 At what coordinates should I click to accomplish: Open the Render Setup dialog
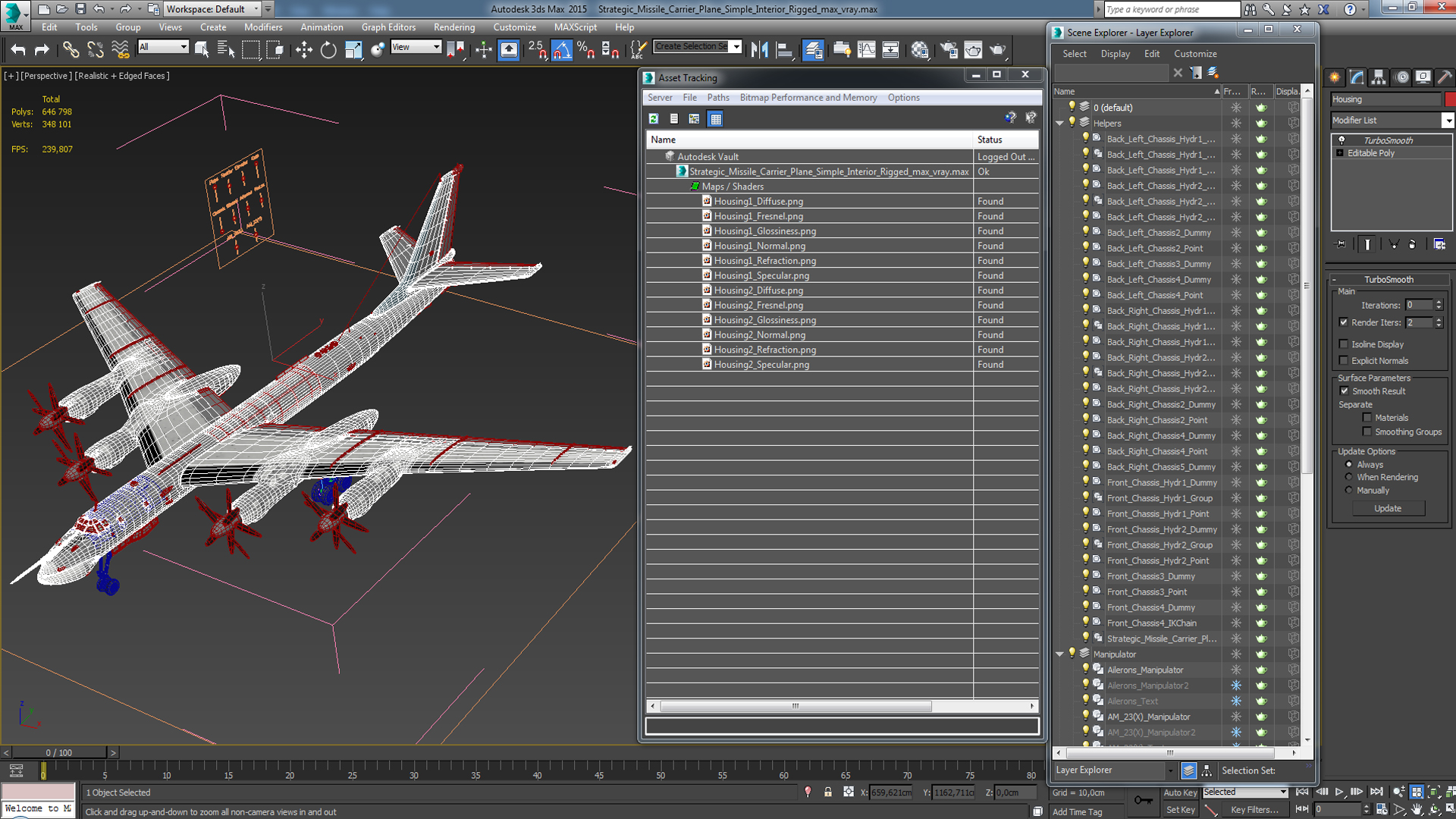point(949,50)
